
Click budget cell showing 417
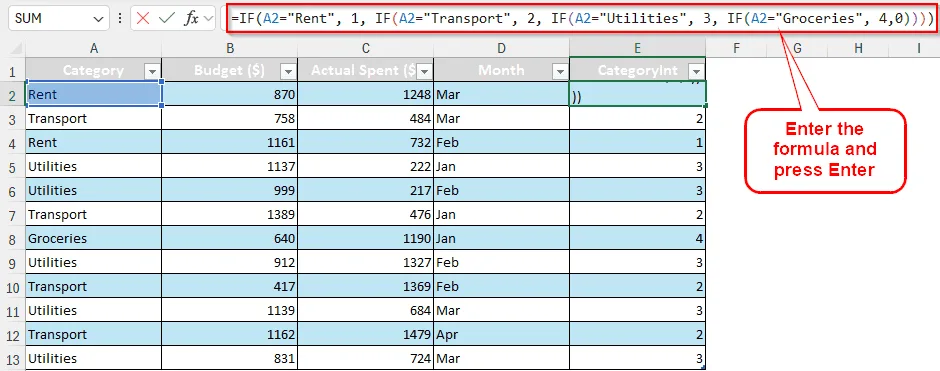[230, 286]
